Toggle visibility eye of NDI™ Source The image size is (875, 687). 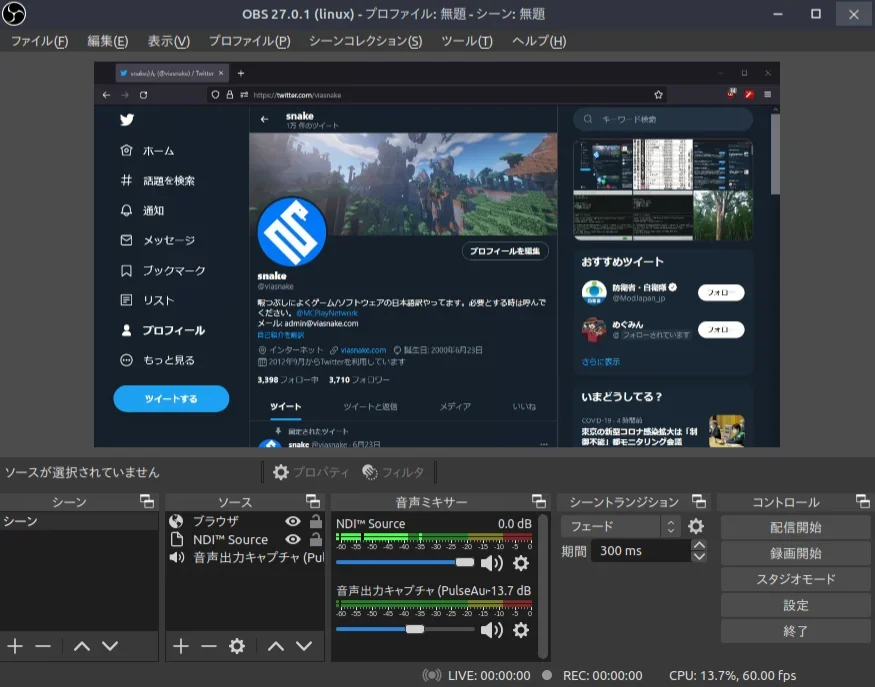click(293, 540)
